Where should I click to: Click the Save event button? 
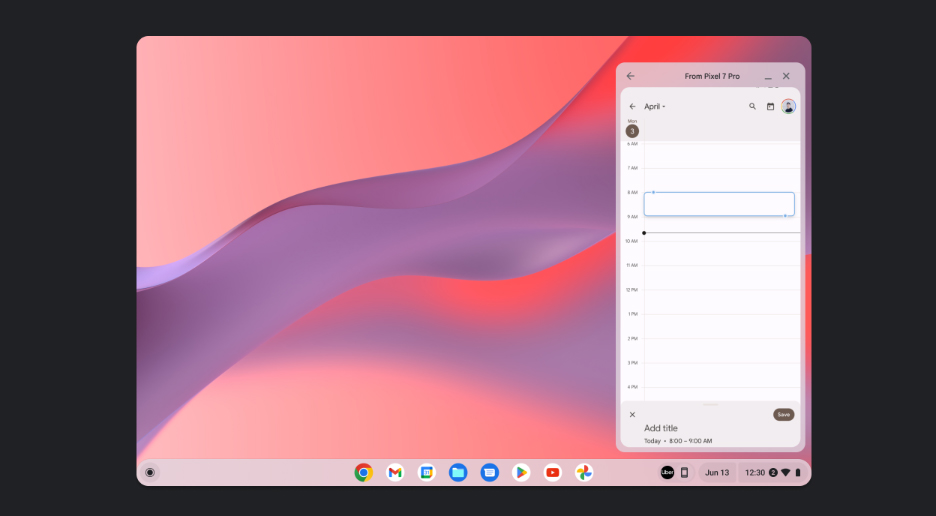point(783,414)
